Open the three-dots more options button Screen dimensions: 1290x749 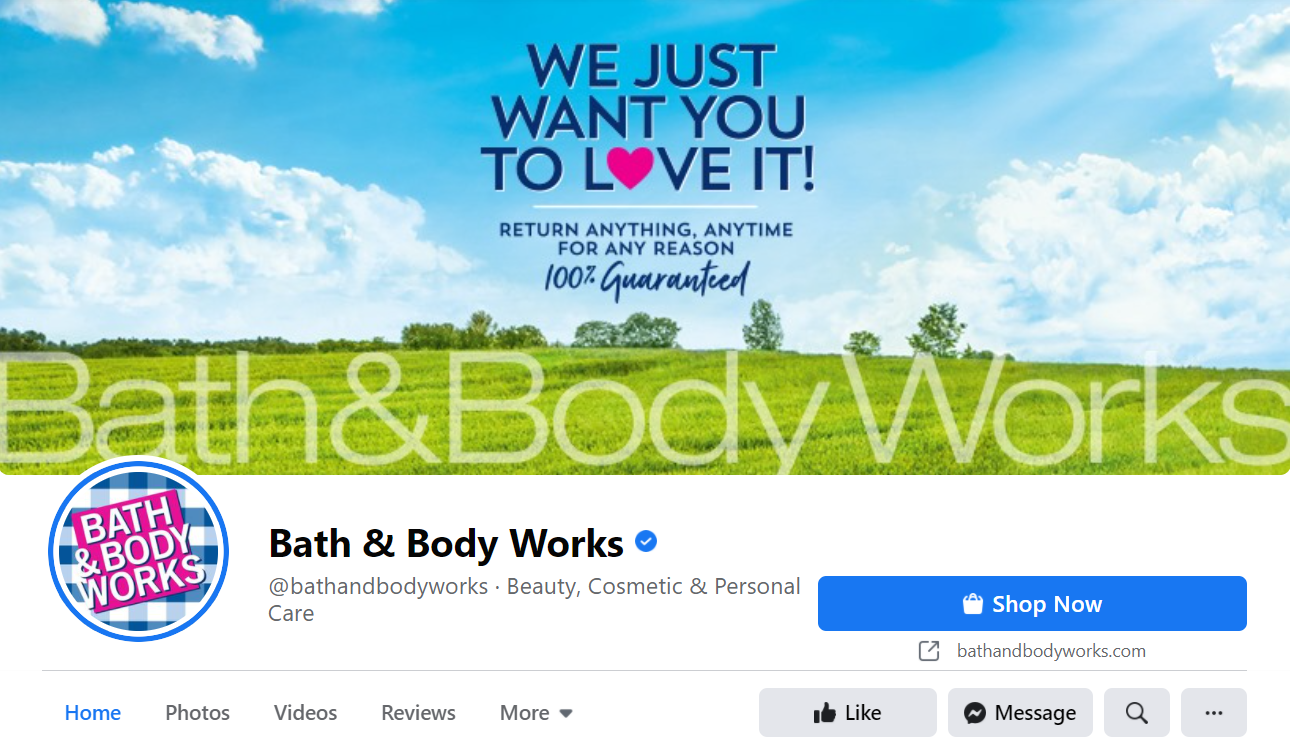[x=1214, y=713]
